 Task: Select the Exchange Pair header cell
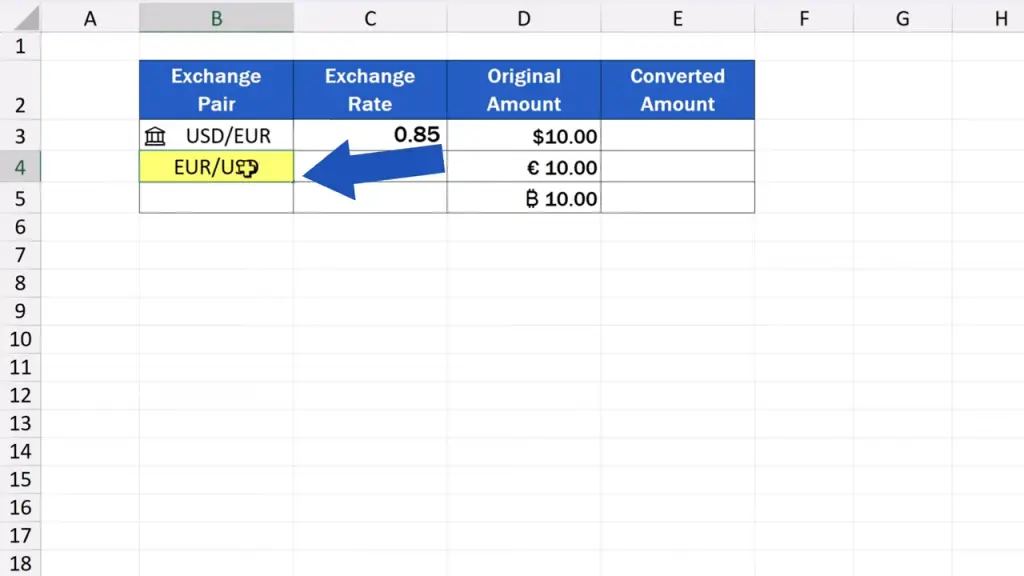(216, 90)
